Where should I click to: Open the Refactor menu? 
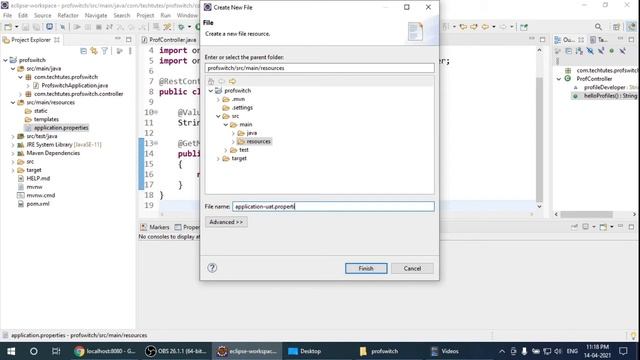coord(68,15)
